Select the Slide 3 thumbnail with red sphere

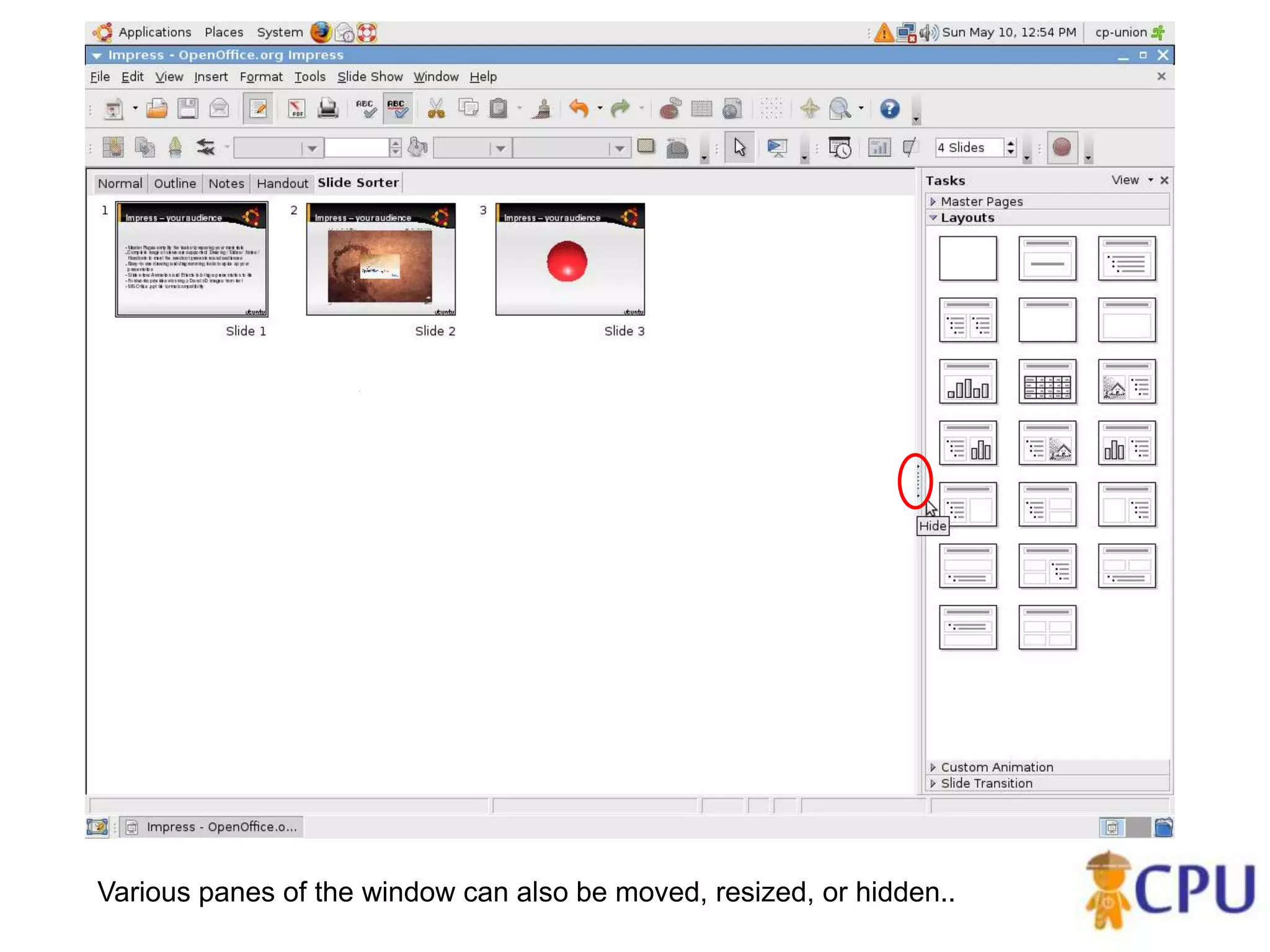(570, 259)
